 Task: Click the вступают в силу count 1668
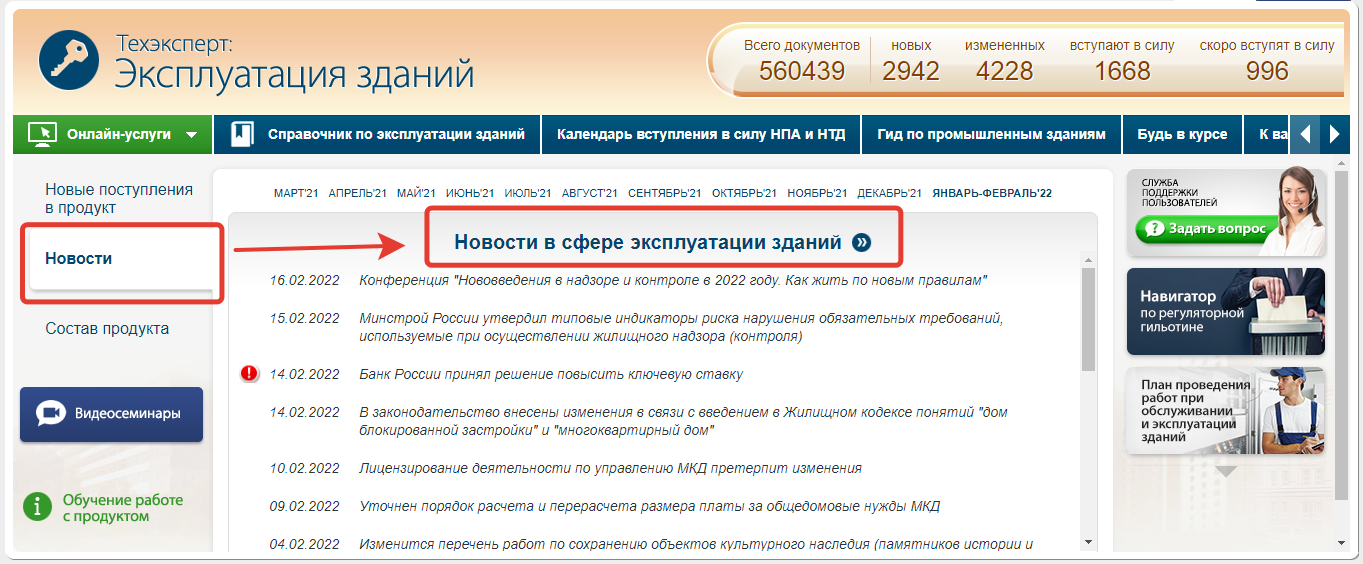coord(1122,60)
